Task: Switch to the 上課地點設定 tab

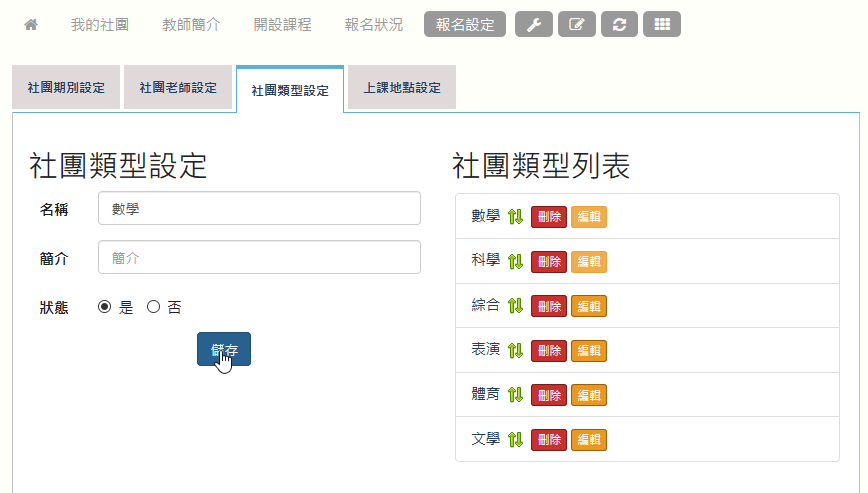Action: [402, 89]
